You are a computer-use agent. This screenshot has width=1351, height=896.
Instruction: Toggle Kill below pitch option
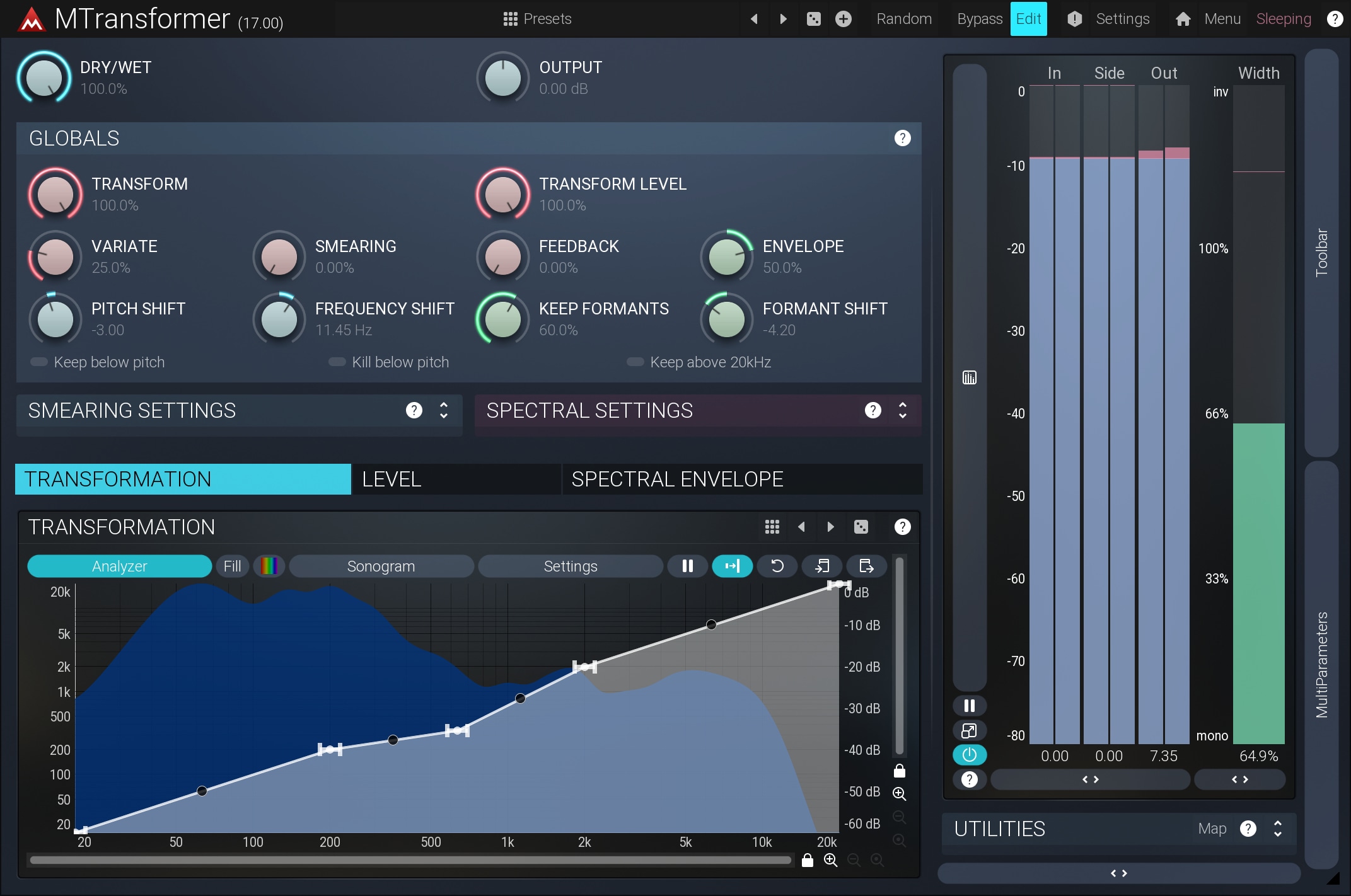pyautogui.click(x=337, y=362)
